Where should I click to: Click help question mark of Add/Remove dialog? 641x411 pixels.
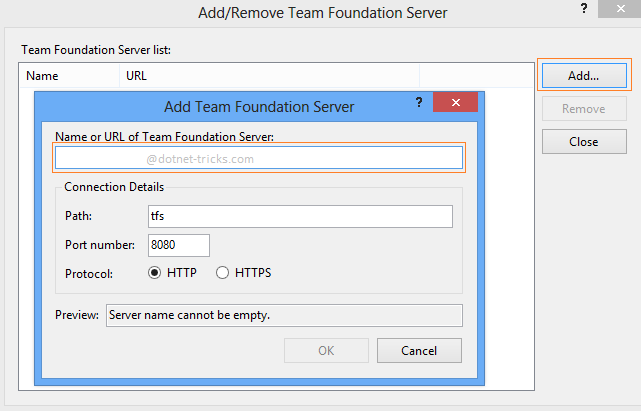[x=583, y=9]
